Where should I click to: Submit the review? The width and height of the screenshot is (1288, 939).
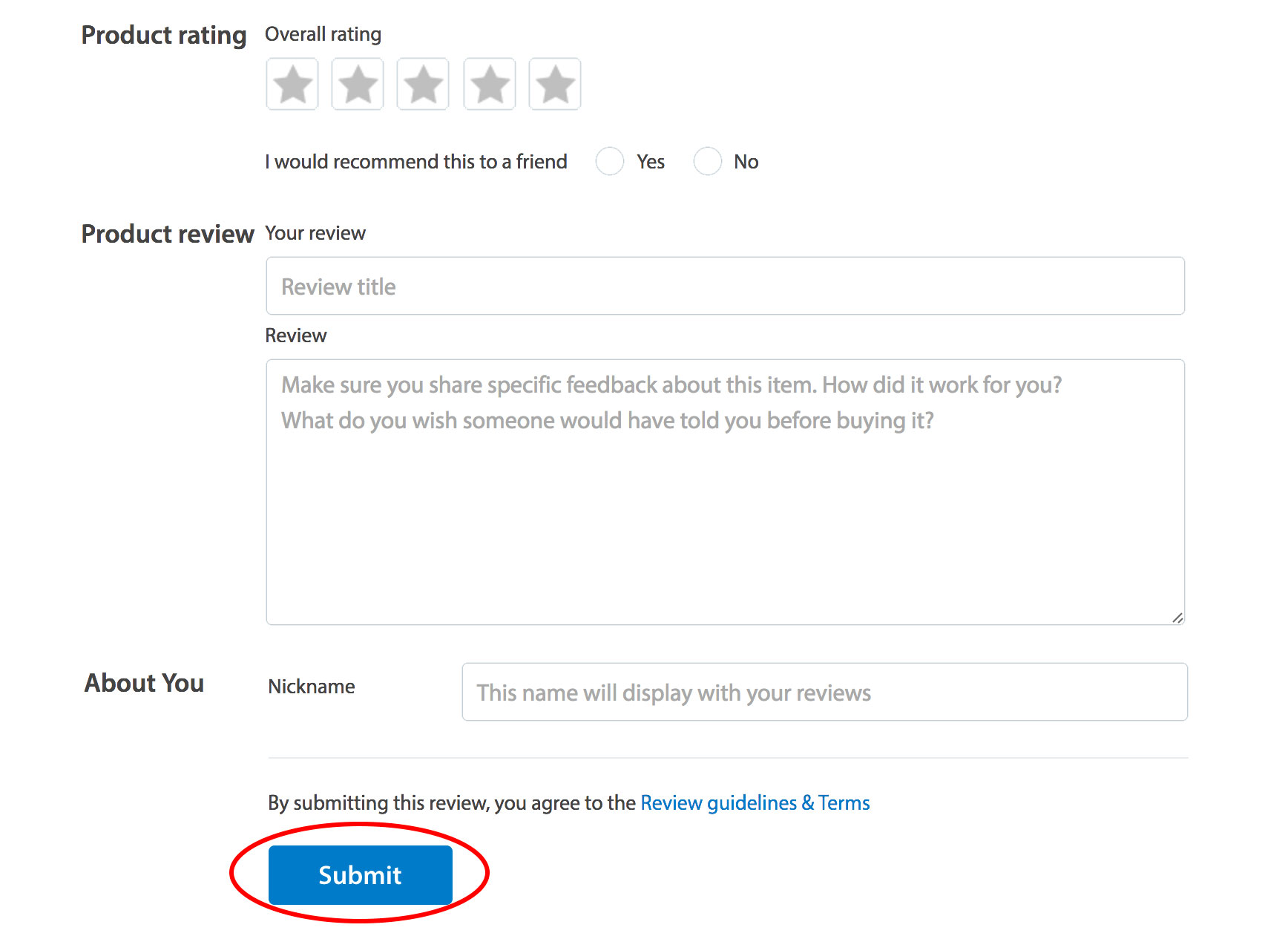coord(361,875)
